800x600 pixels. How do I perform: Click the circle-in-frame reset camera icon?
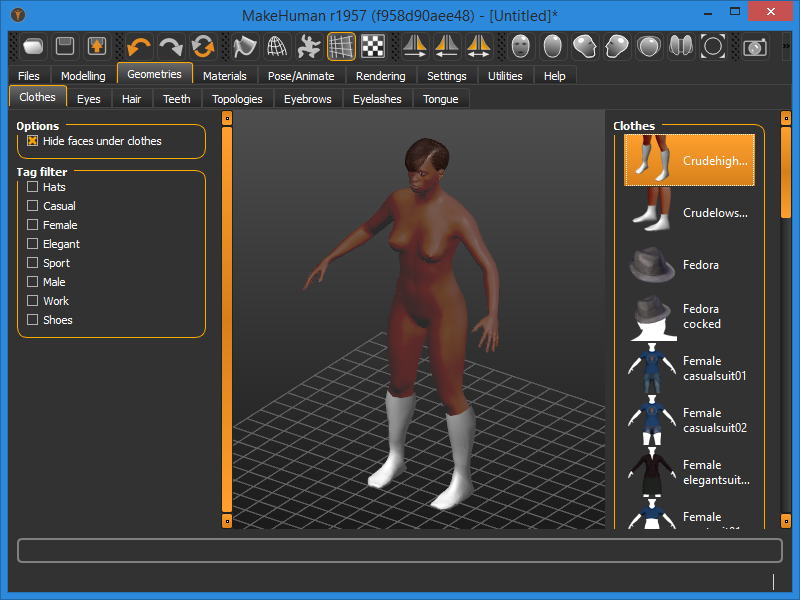click(713, 46)
